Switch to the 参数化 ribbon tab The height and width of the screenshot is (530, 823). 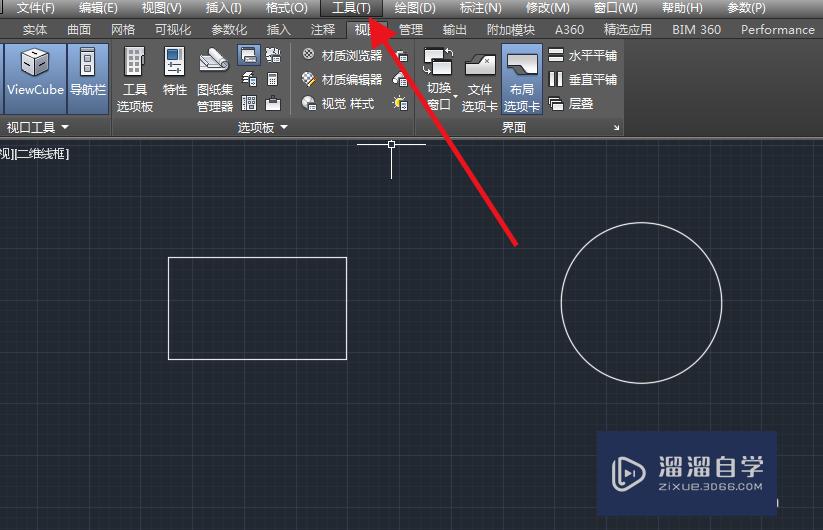click(x=229, y=30)
